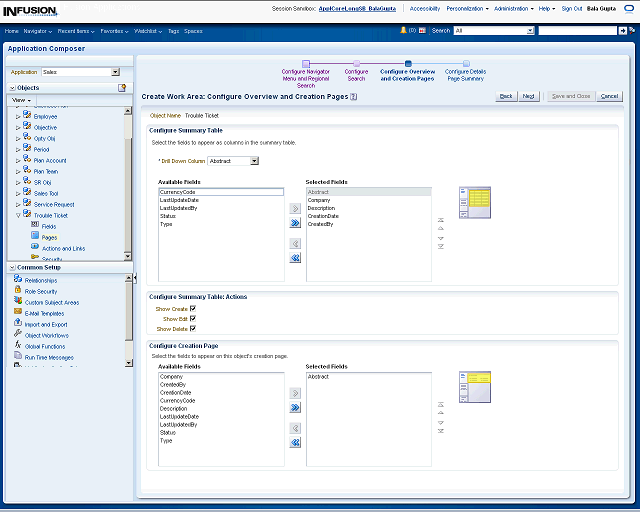Click the E-Mail Templates icon
Image resolution: width=640 pixels, height=512 pixels.
tap(18, 313)
